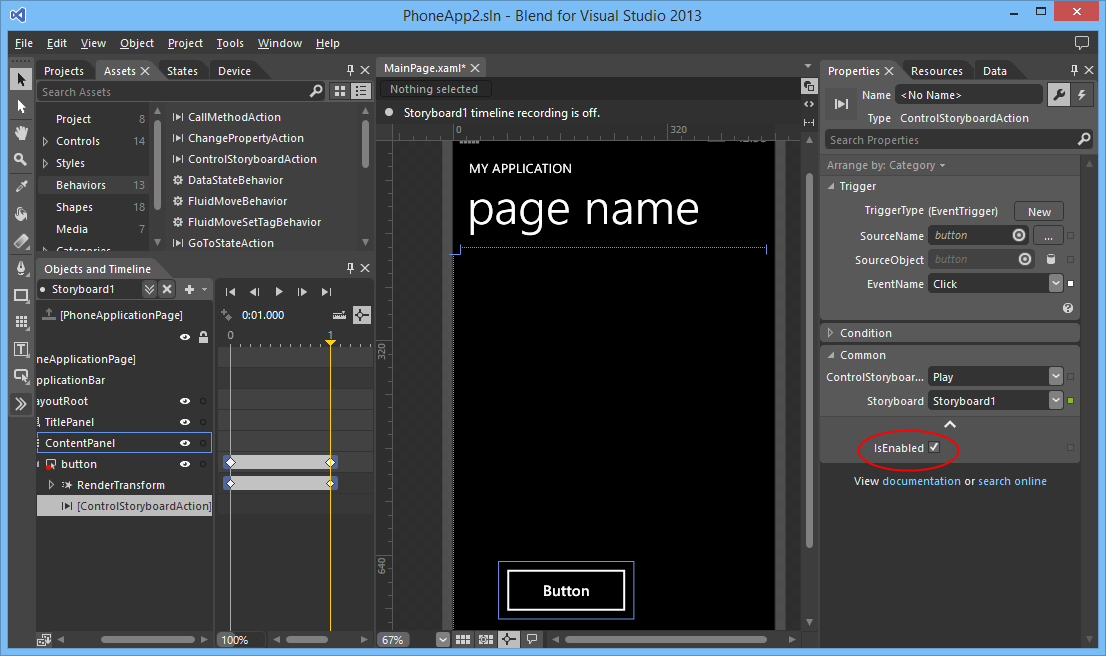The height and width of the screenshot is (656, 1106).
Task: Click the feedback speech bubble icon
Action: pyautogui.click(x=1081, y=43)
